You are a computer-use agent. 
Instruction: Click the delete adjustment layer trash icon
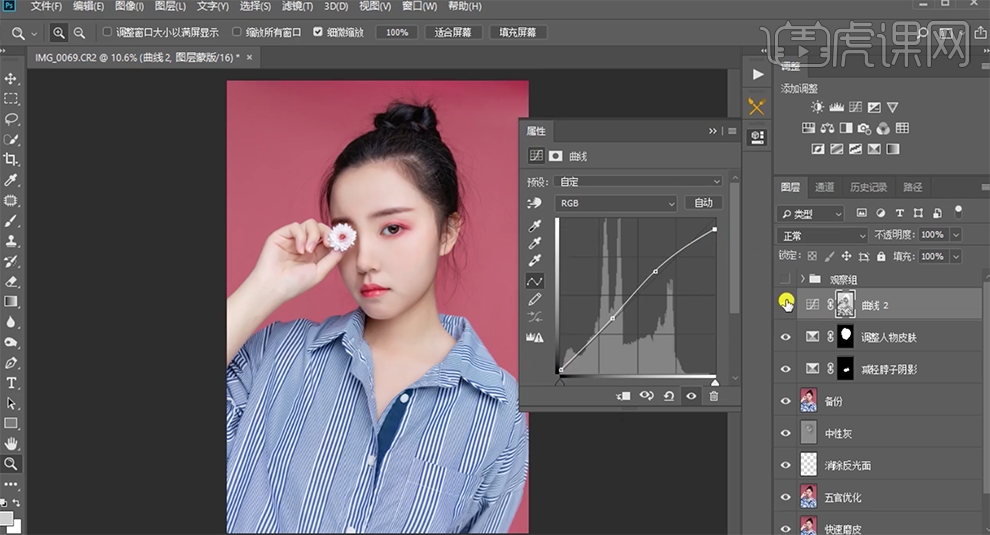pos(714,396)
